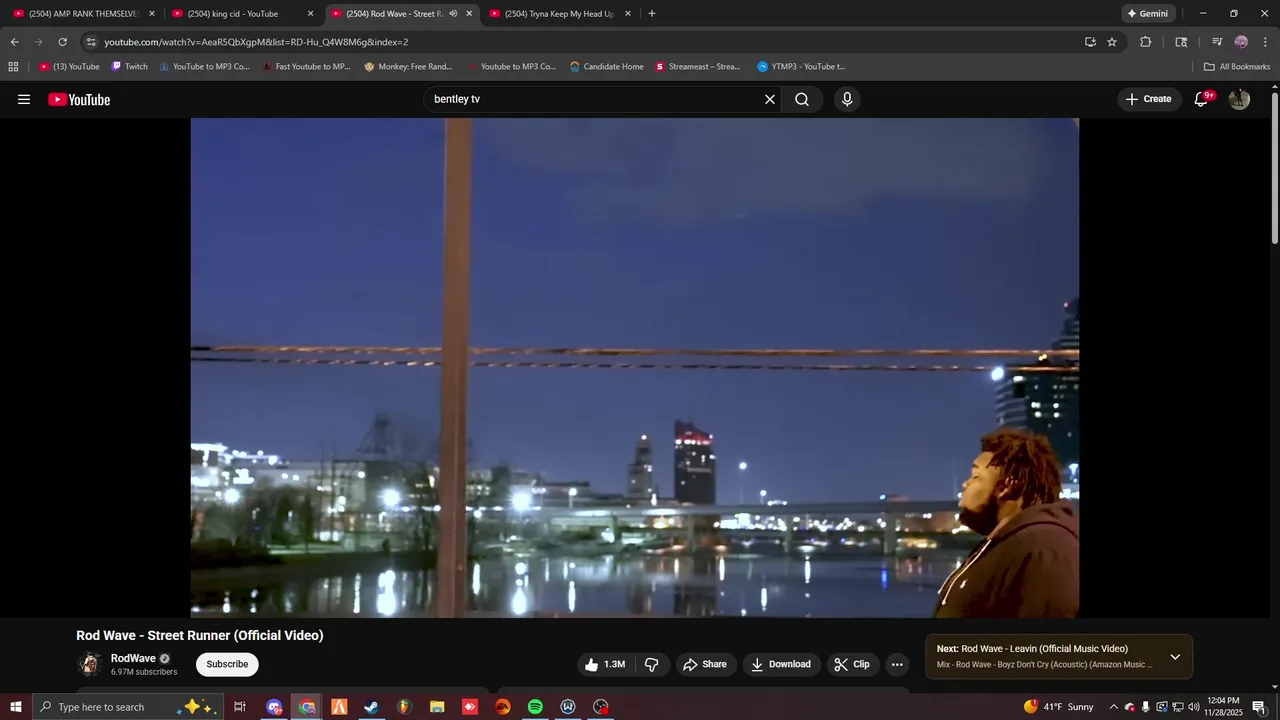Open the YouTube guide hamburger menu

pos(24,99)
